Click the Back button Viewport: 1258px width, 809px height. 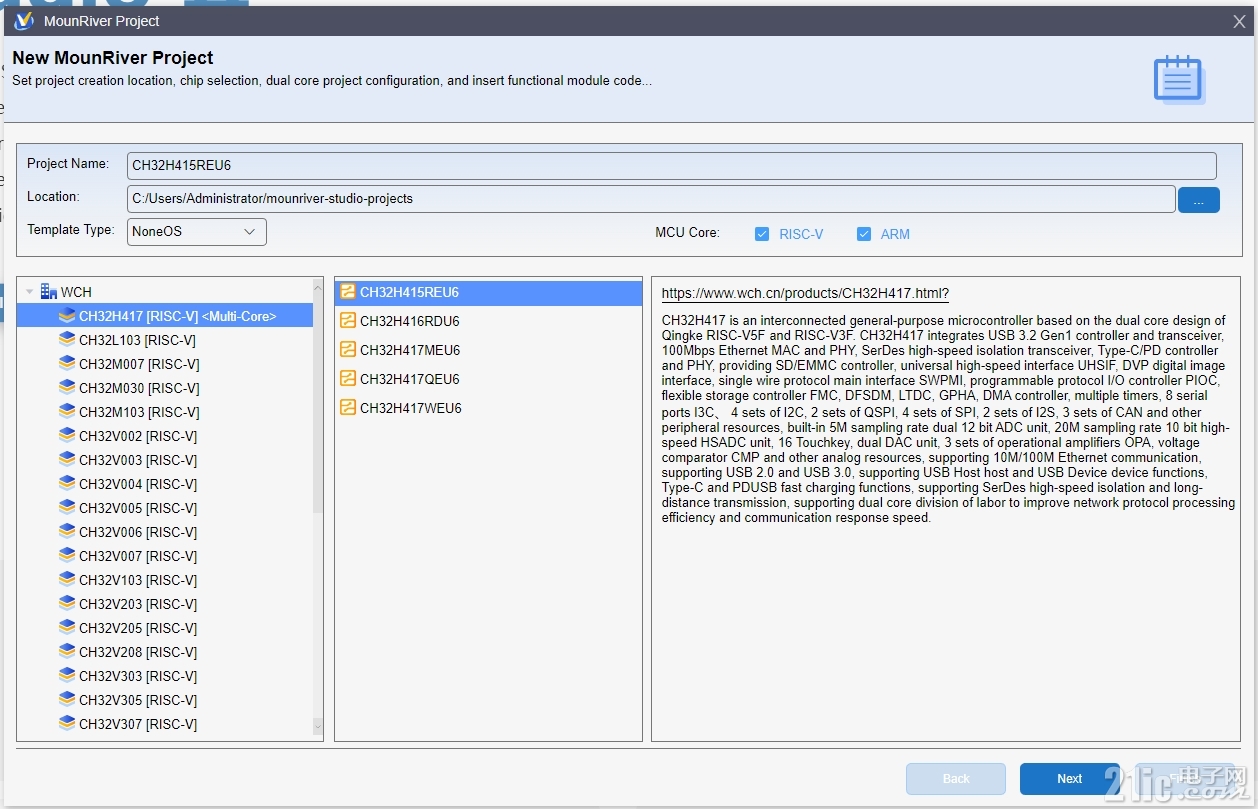[956, 779]
